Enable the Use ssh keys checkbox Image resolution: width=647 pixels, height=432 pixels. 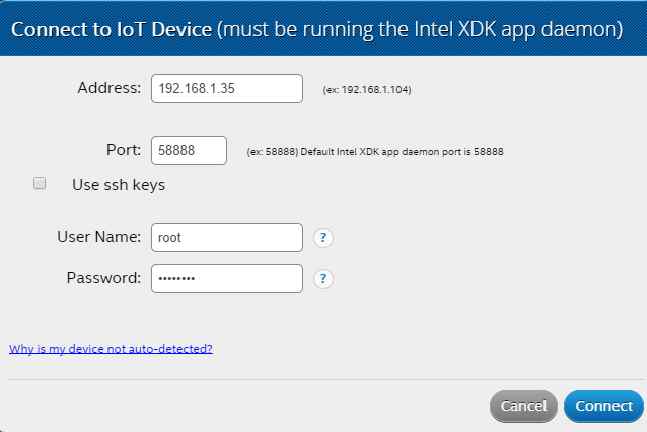pyautogui.click(x=40, y=183)
